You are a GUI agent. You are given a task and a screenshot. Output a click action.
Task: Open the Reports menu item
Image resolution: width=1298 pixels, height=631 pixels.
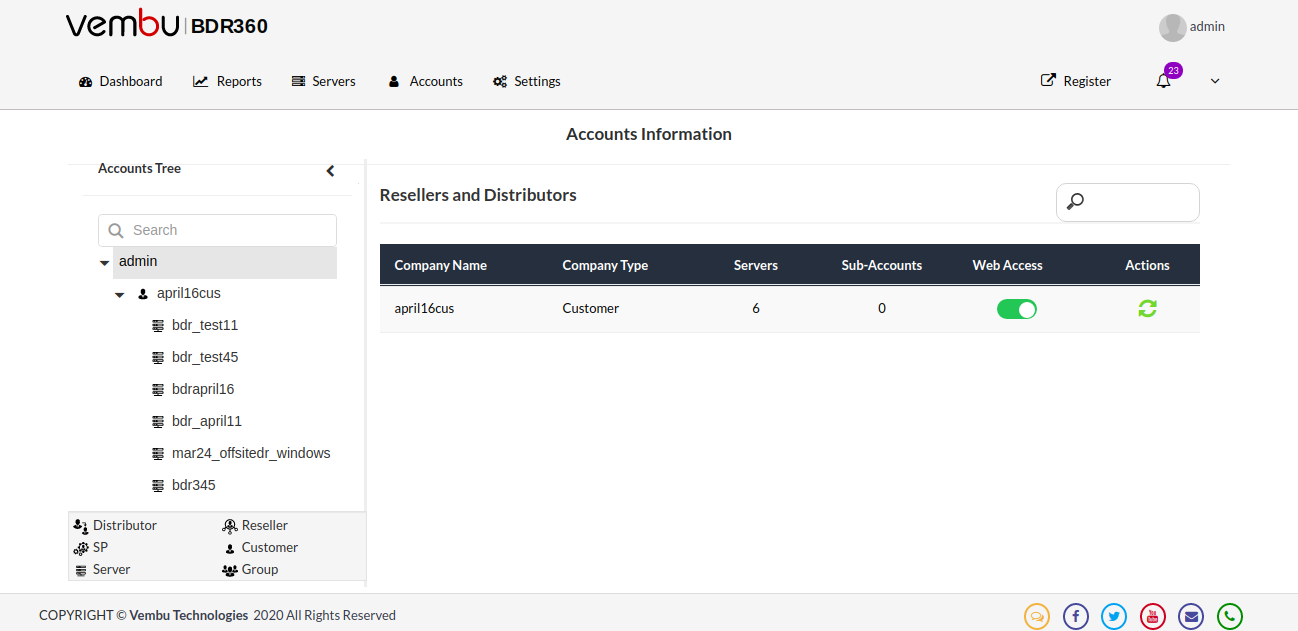pos(227,81)
